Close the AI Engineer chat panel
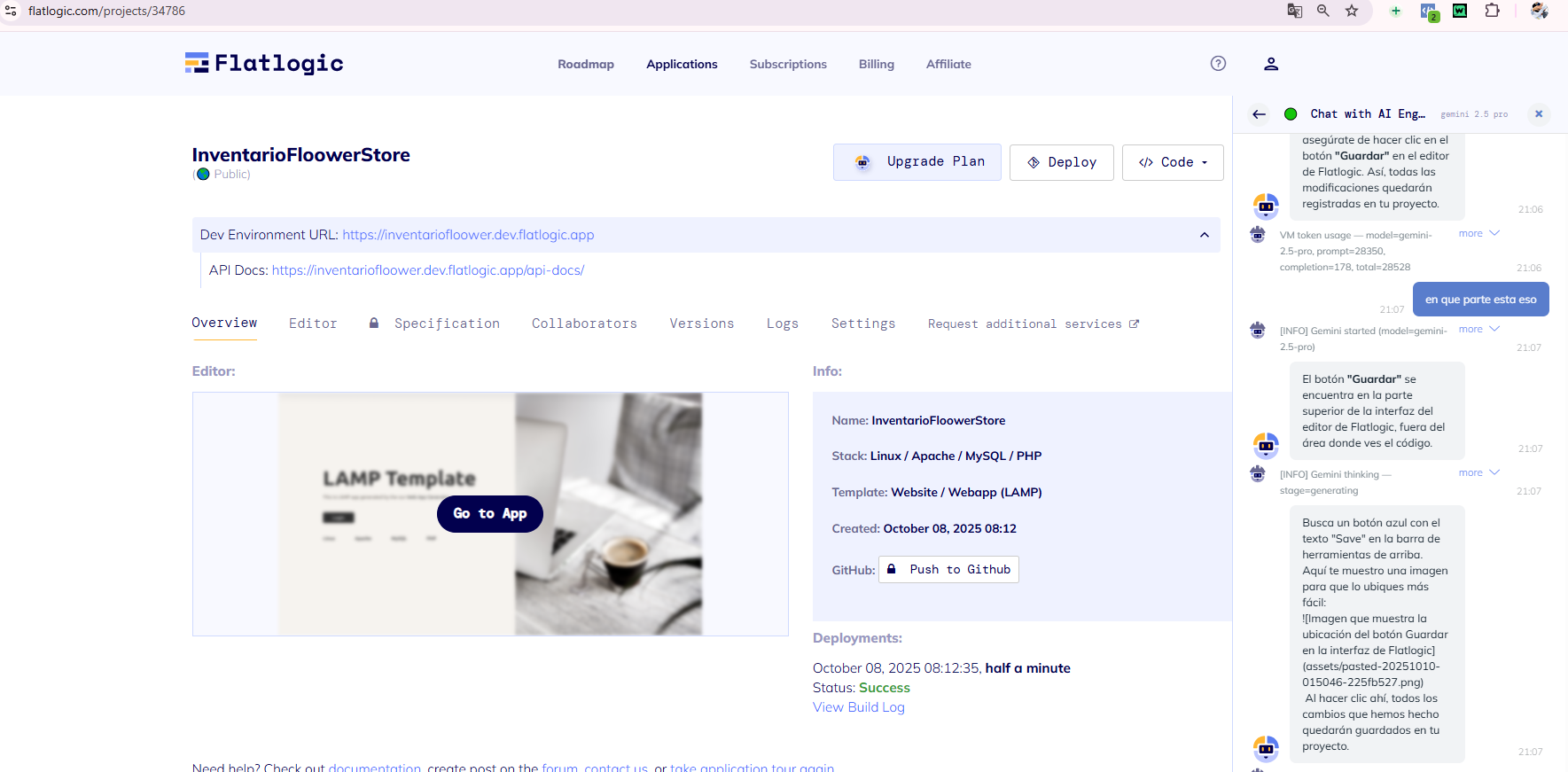 (1539, 113)
